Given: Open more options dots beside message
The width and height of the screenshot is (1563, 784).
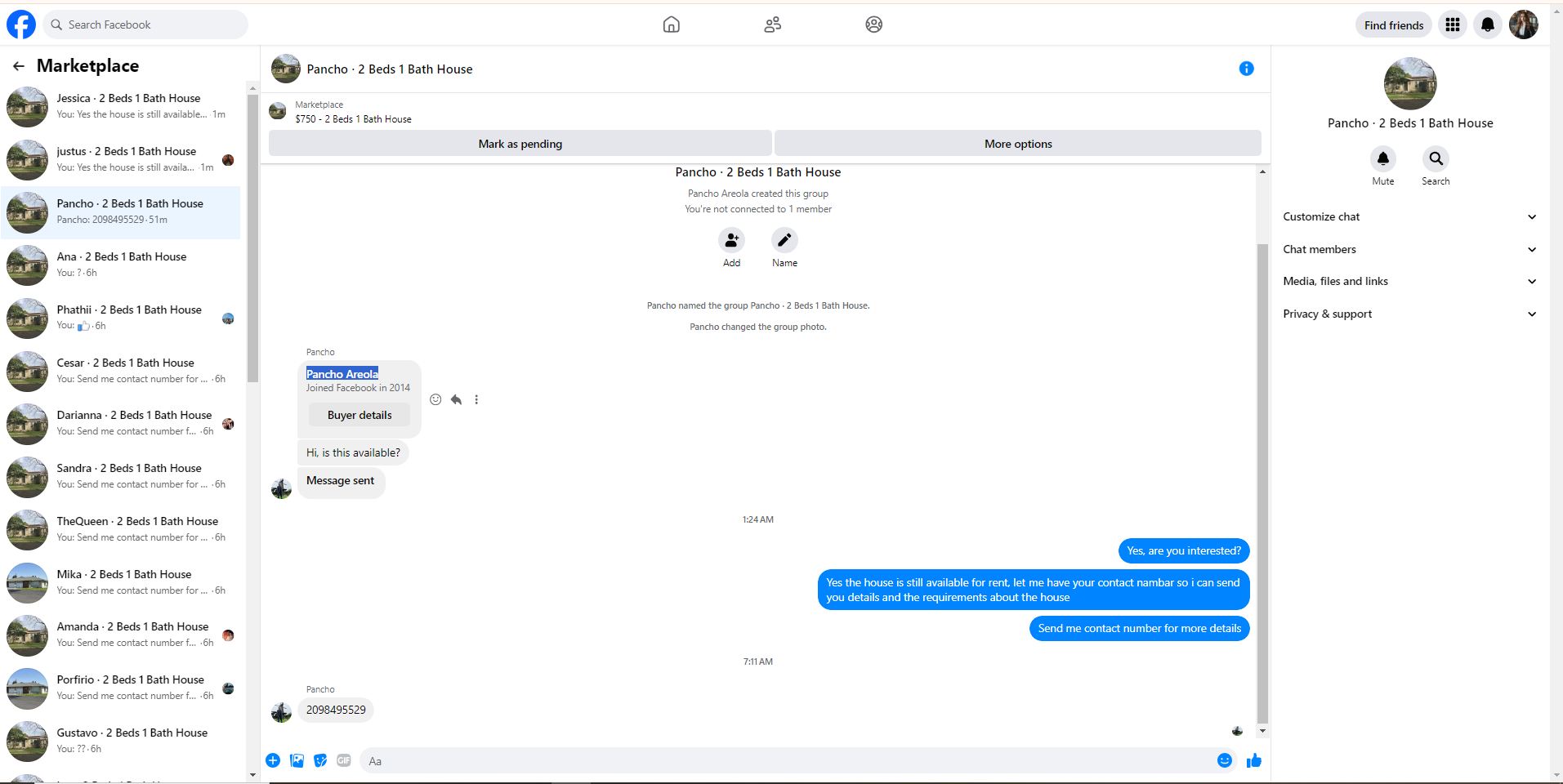Looking at the screenshot, I should [x=476, y=399].
